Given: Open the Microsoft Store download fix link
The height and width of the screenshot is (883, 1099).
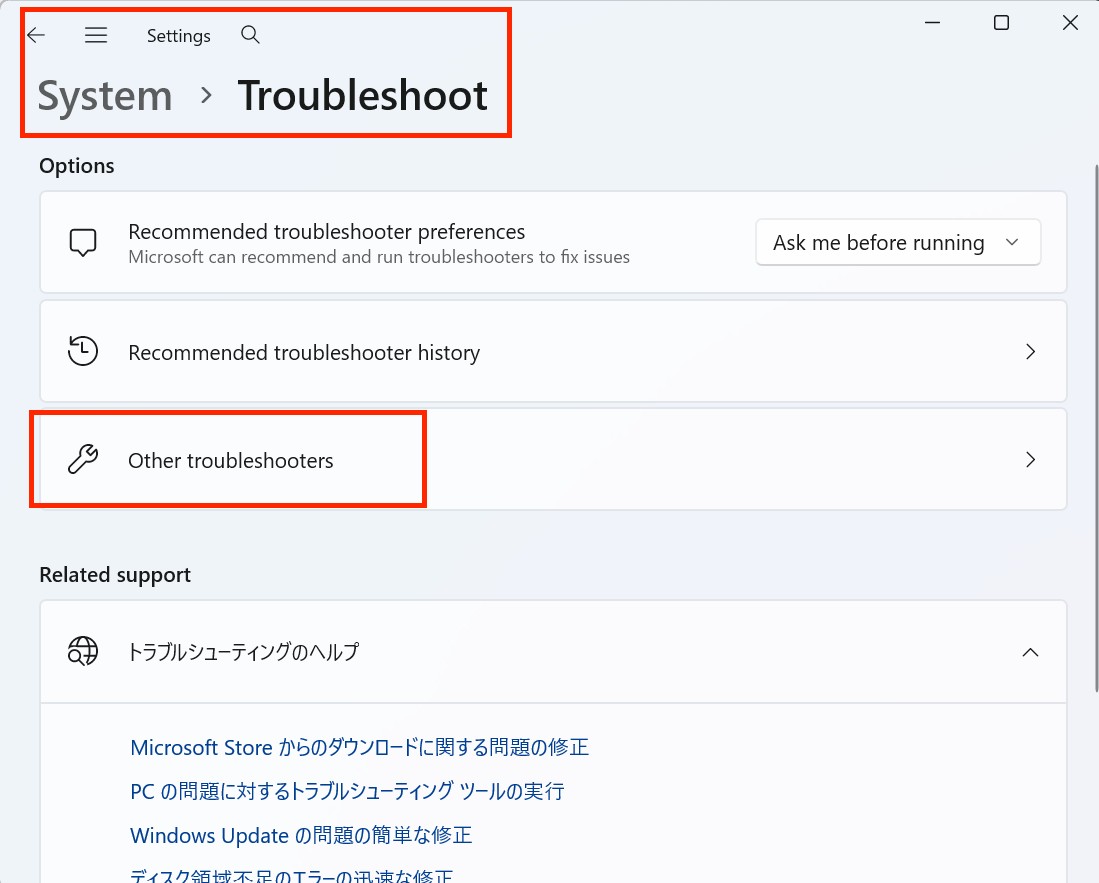Looking at the screenshot, I should [360, 747].
